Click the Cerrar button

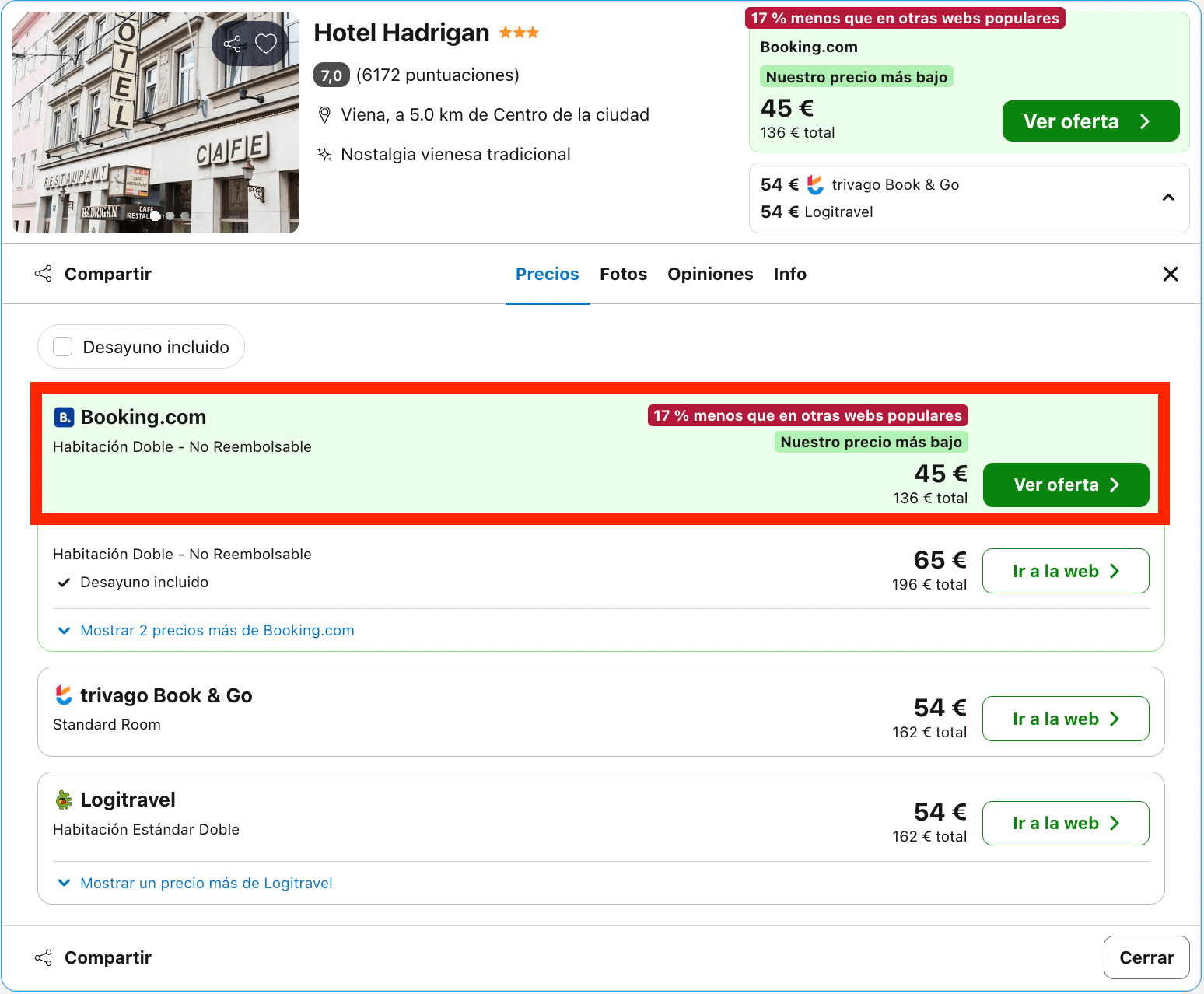[x=1146, y=957]
